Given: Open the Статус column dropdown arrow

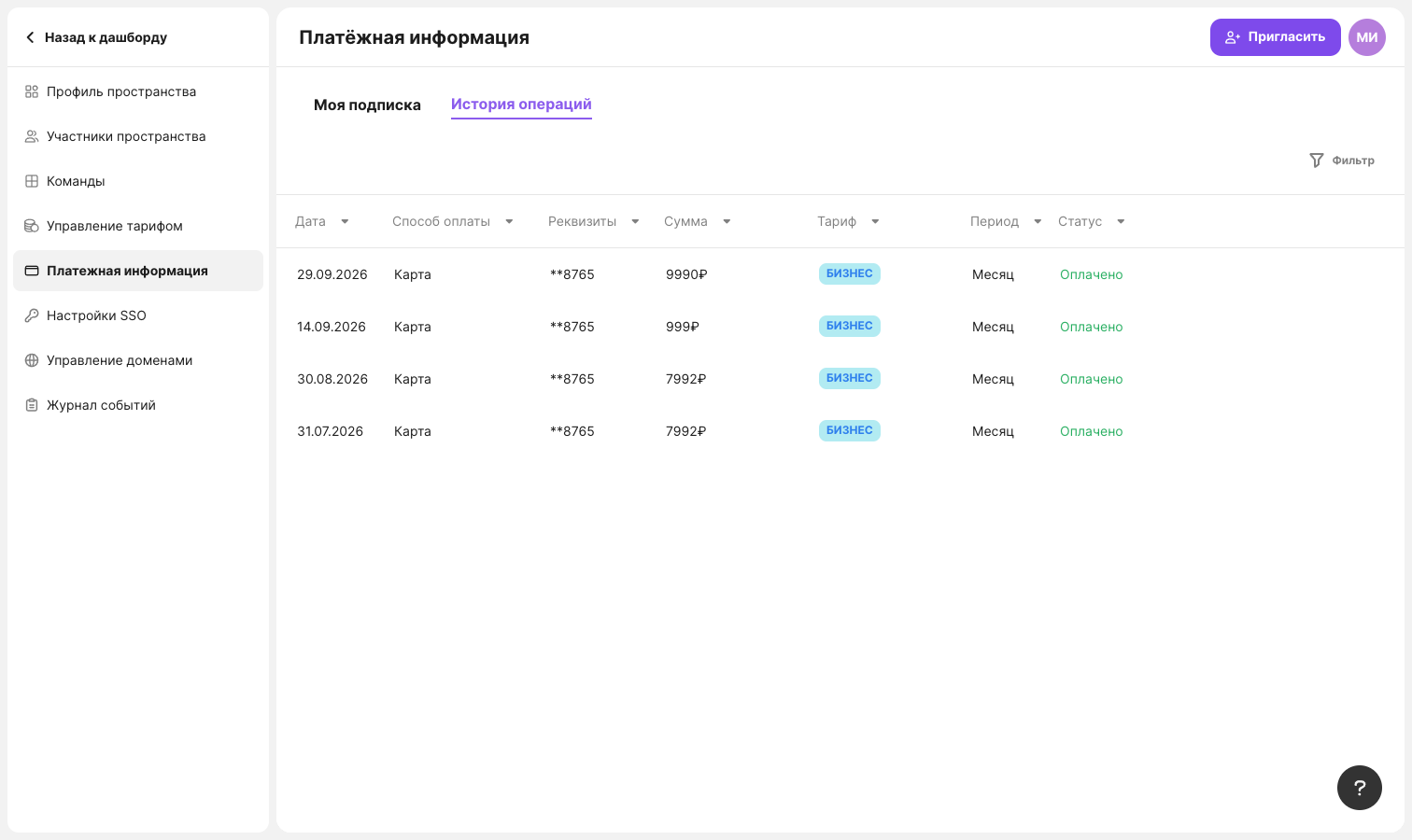Looking at the screenshot, I should [x=1121, y=221].
